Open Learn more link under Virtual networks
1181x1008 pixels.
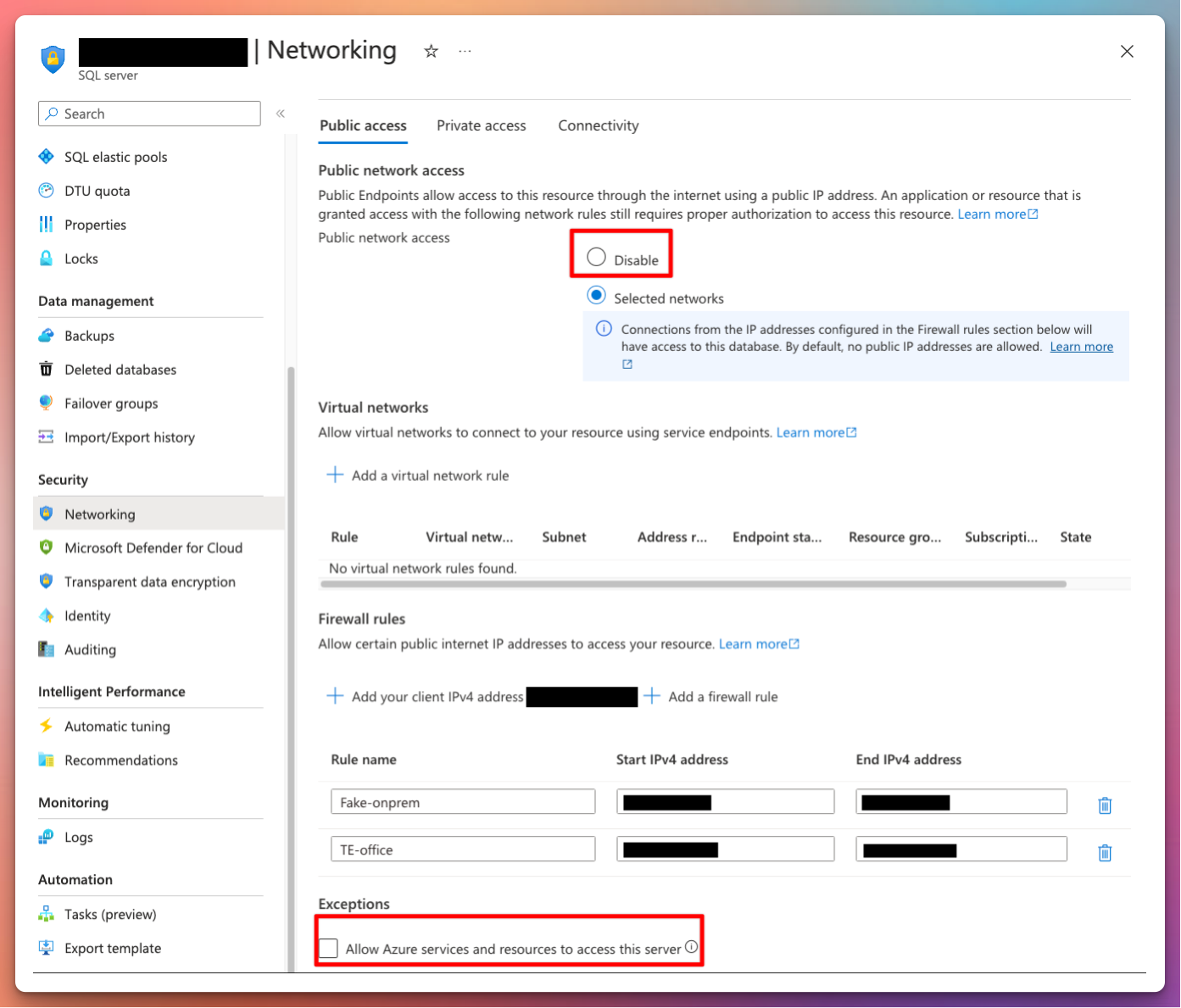point(816,432)
